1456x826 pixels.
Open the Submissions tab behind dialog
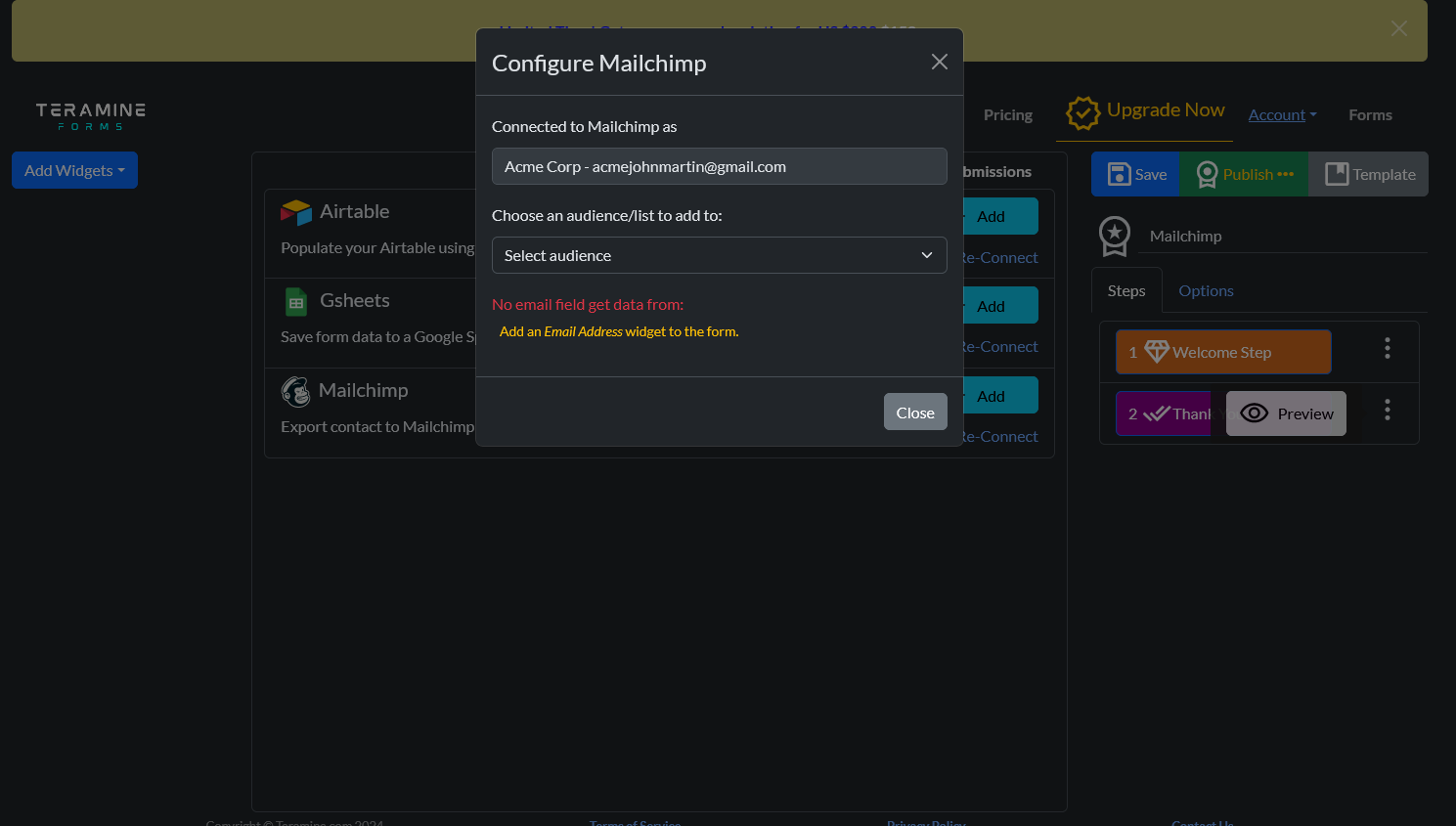click(997, 171)
